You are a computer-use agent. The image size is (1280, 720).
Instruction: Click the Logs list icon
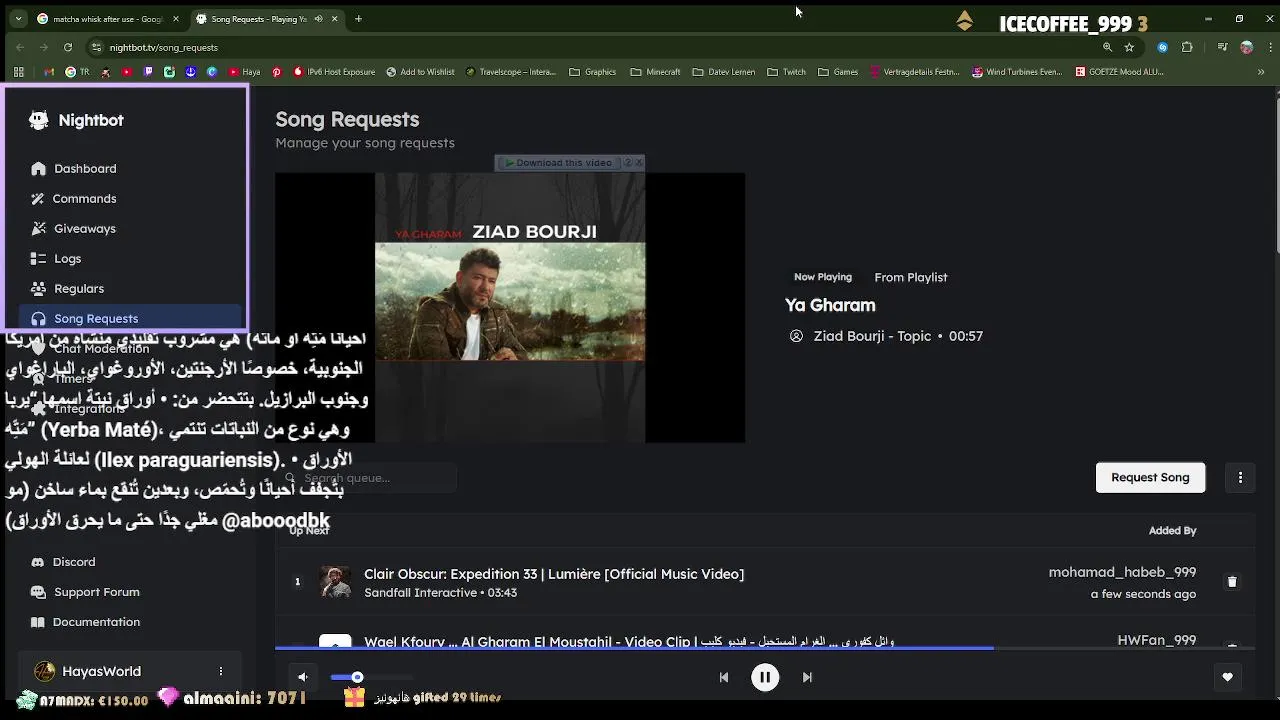38,259
